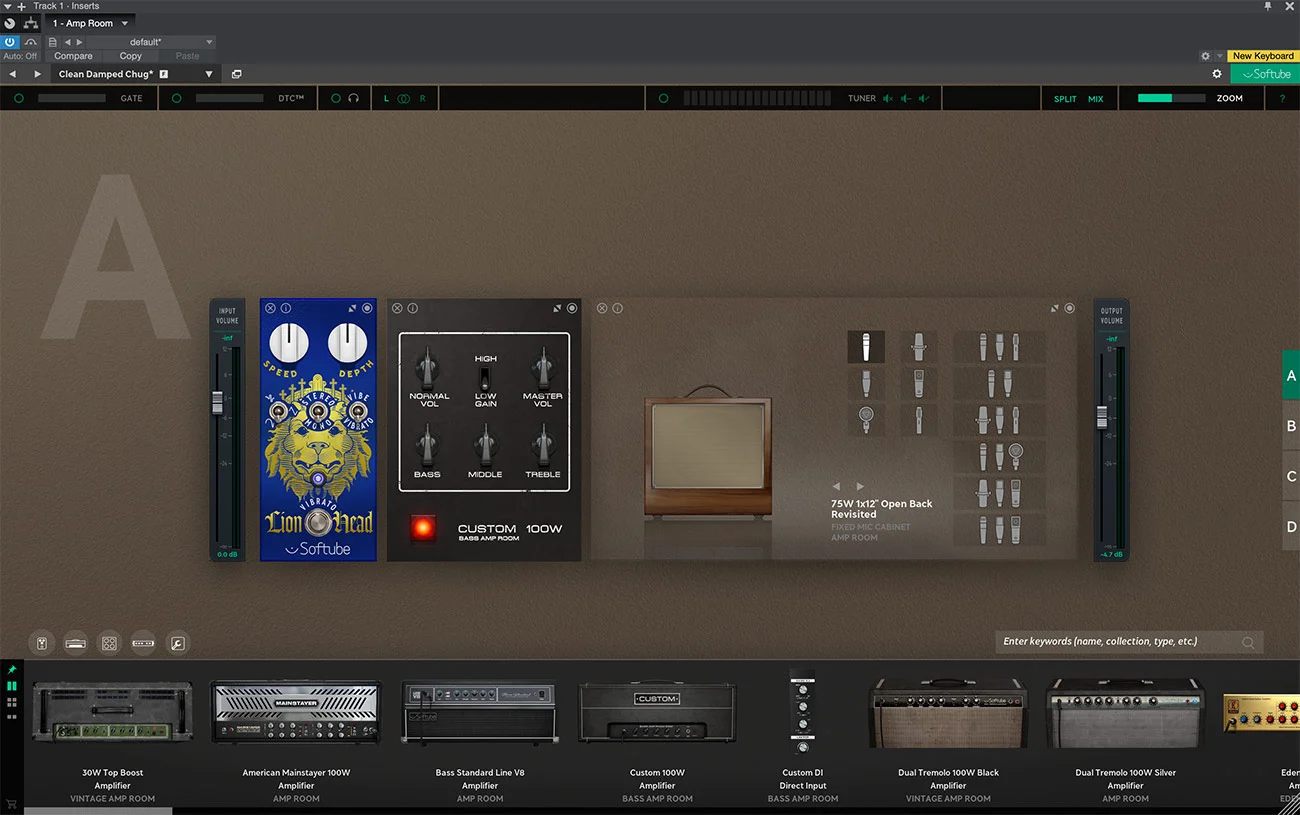Switch to signal chain tab C
Screen dimensions: 1300x815
click(x=1291, y=477)
